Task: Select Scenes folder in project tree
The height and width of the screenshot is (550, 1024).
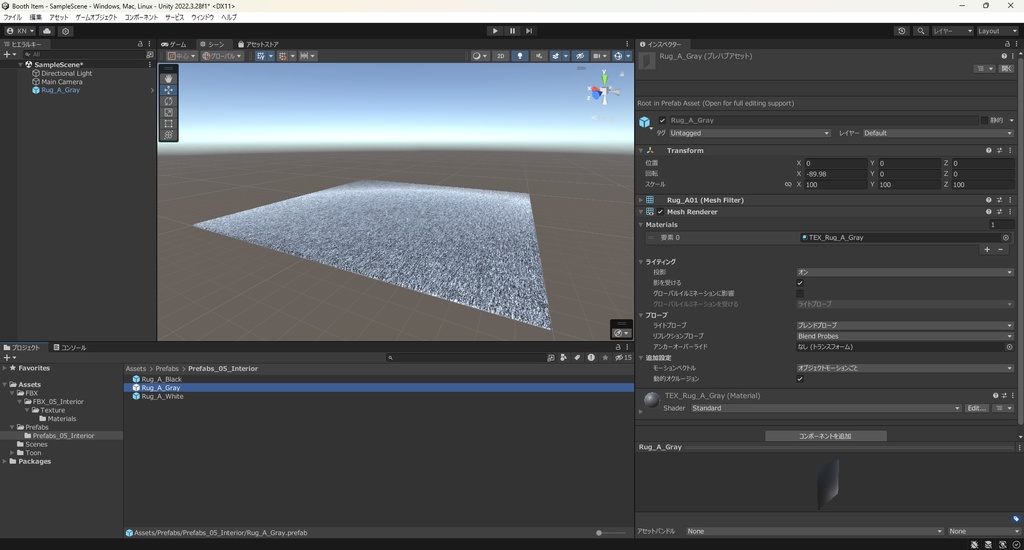Action: point(36,444)
